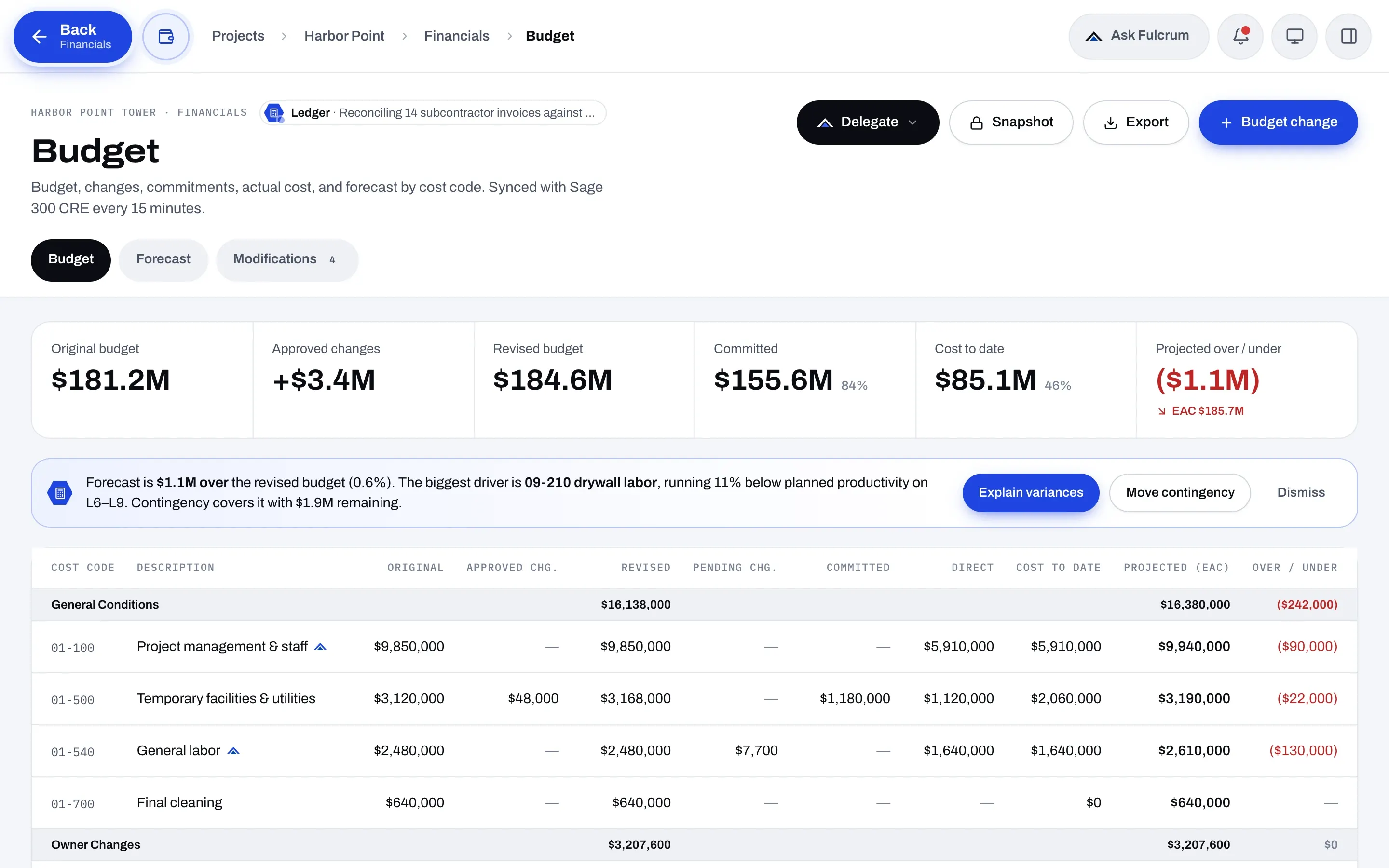
Task: Select Temporary facilities & utilities row
Action: (x=694, y=699)
